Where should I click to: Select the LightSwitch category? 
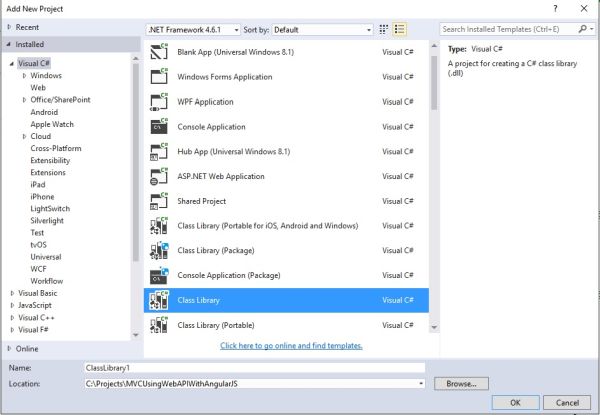50,209
